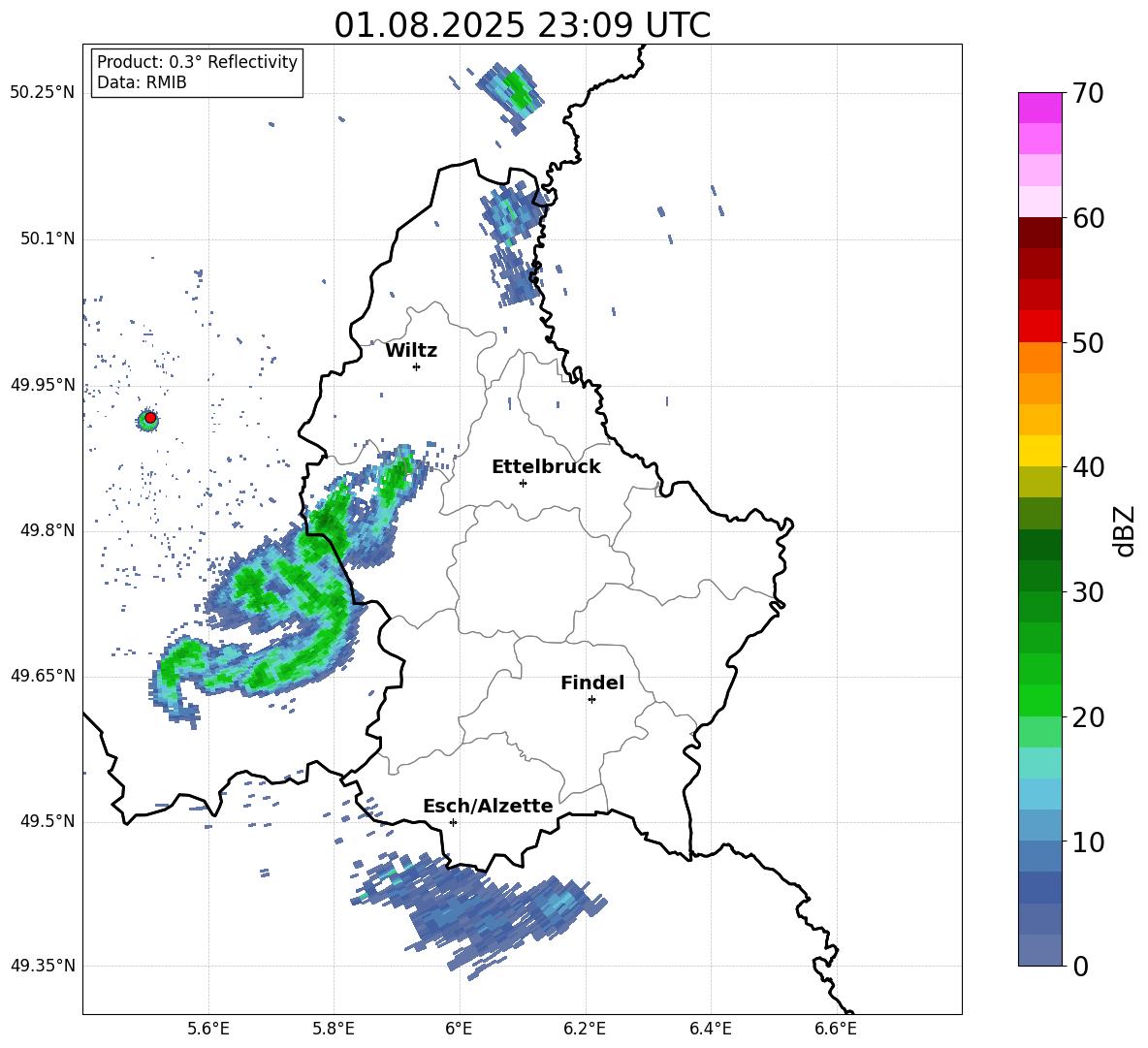Screen dimensions: 1148x1048
Task: Click the 70 tick on colorbar
Action: pyautogui.click(x=1088, y=94)
